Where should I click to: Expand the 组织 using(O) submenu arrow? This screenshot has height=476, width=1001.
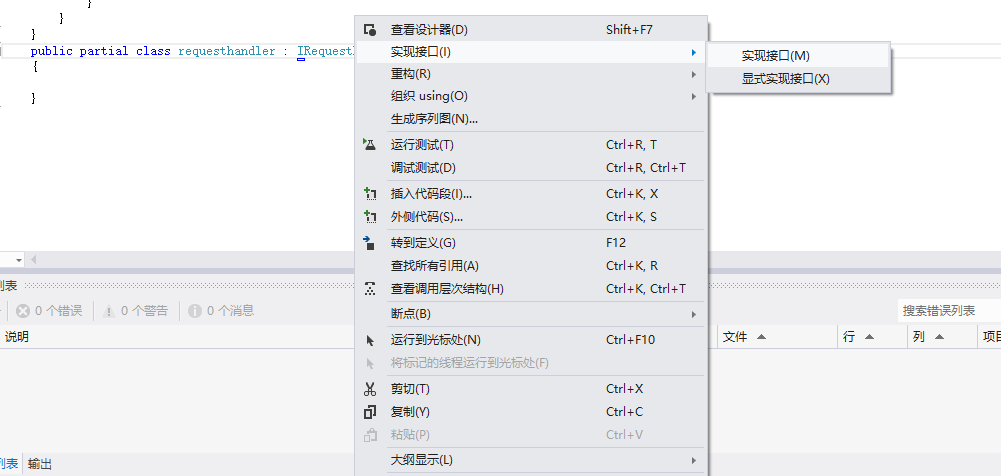click(x=693, y=96)
